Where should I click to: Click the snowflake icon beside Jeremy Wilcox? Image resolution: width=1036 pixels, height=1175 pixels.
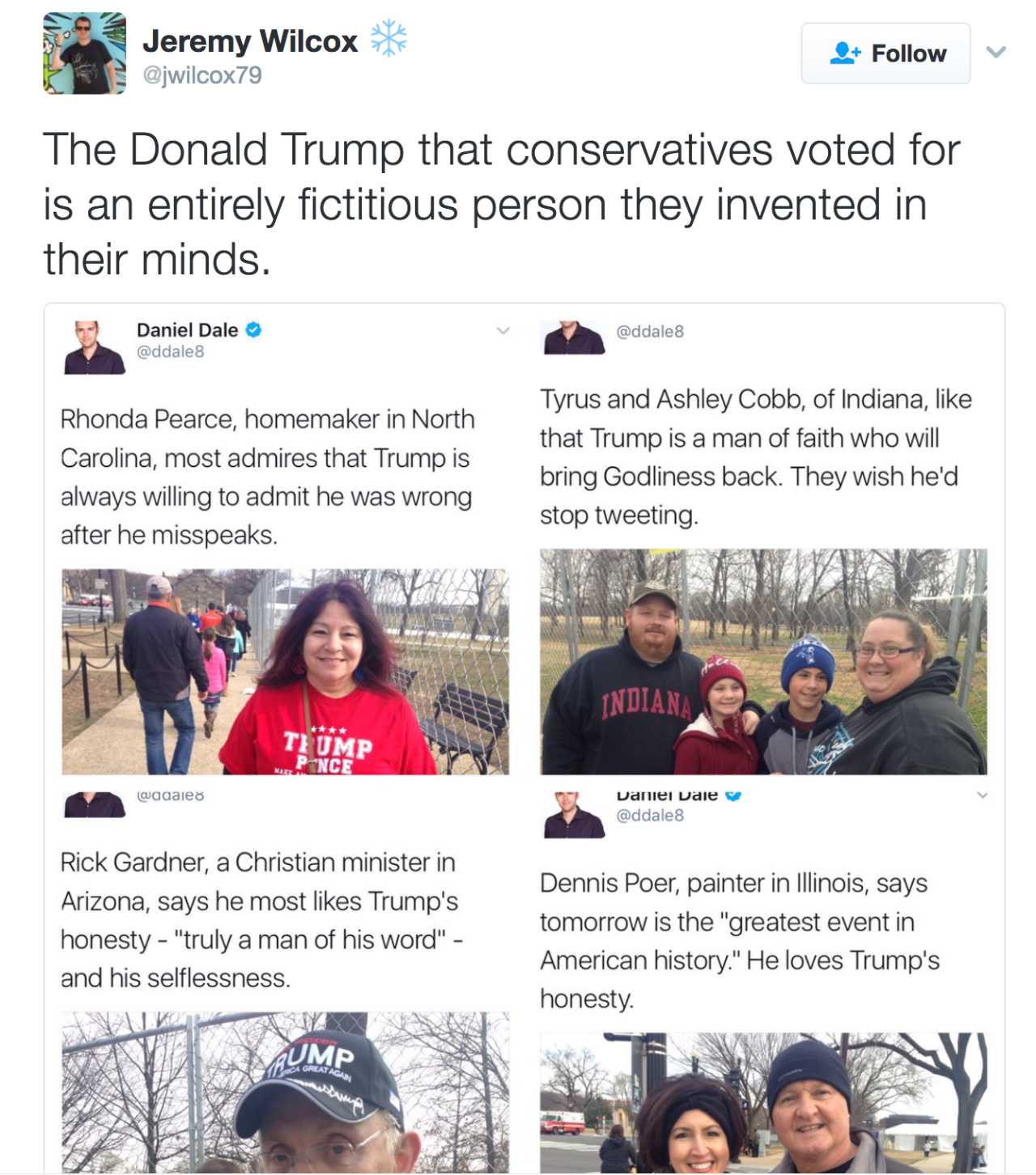point(388,39)
